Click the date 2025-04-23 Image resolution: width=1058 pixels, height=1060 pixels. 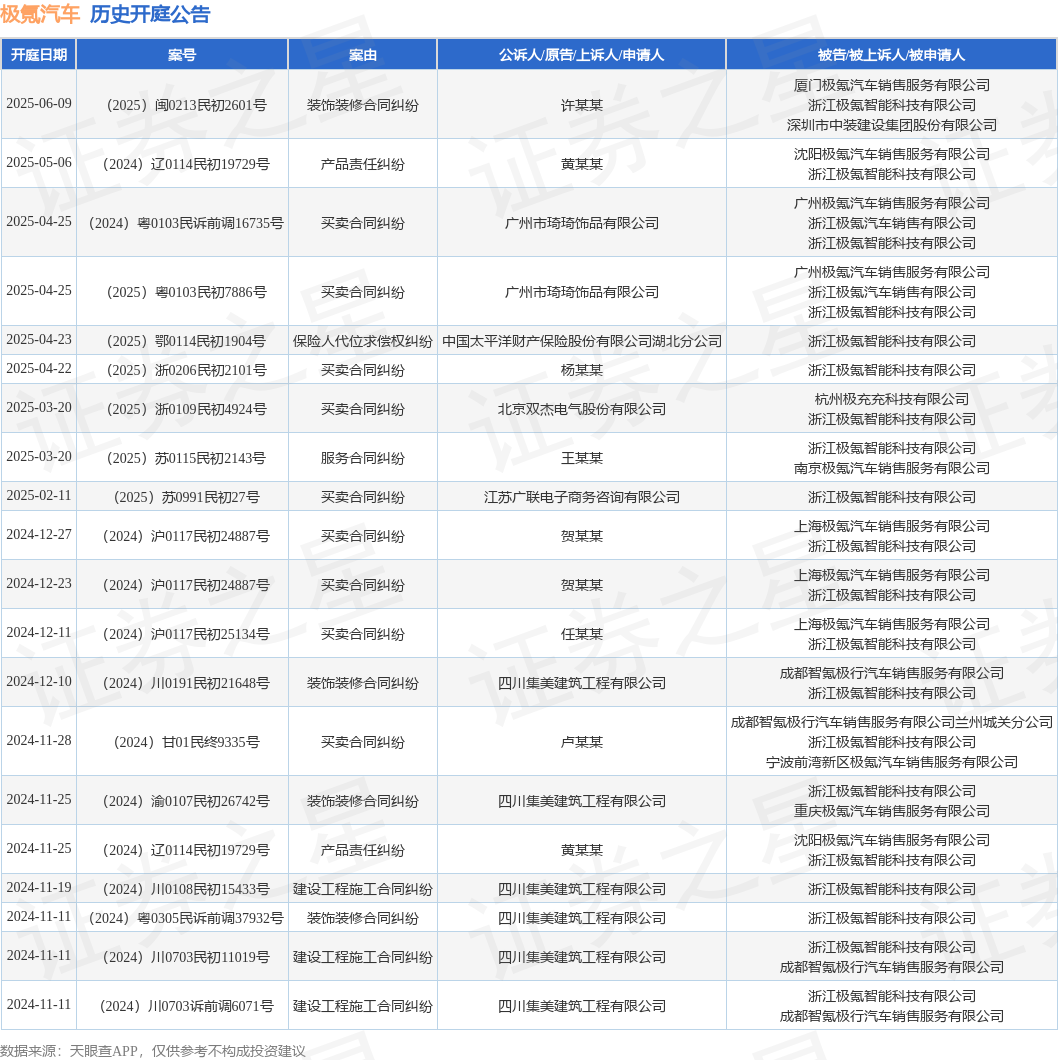coord(39,339)
